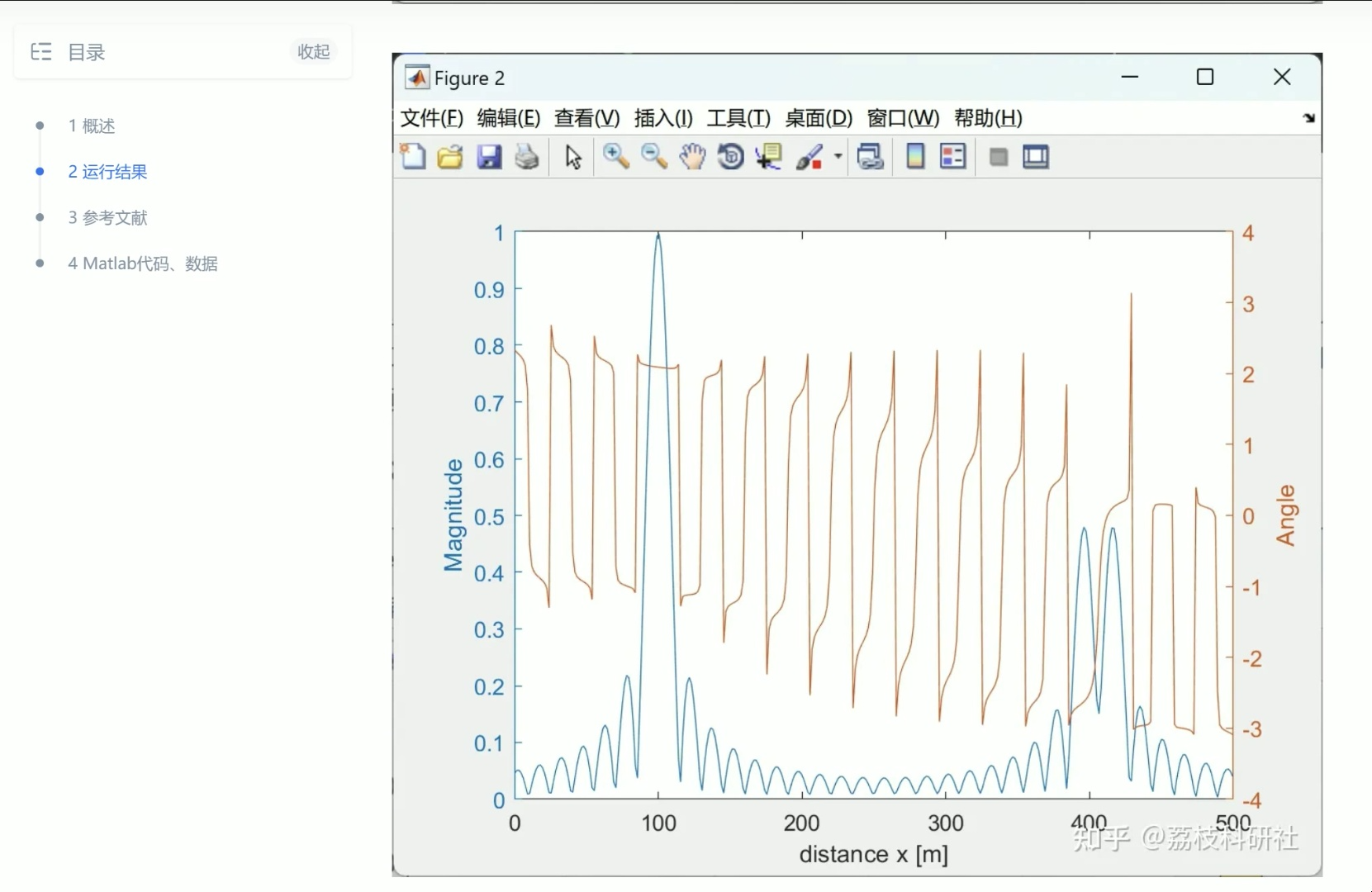Select the Pan hand tool
Screen dimensions: 1372x892
692,156
